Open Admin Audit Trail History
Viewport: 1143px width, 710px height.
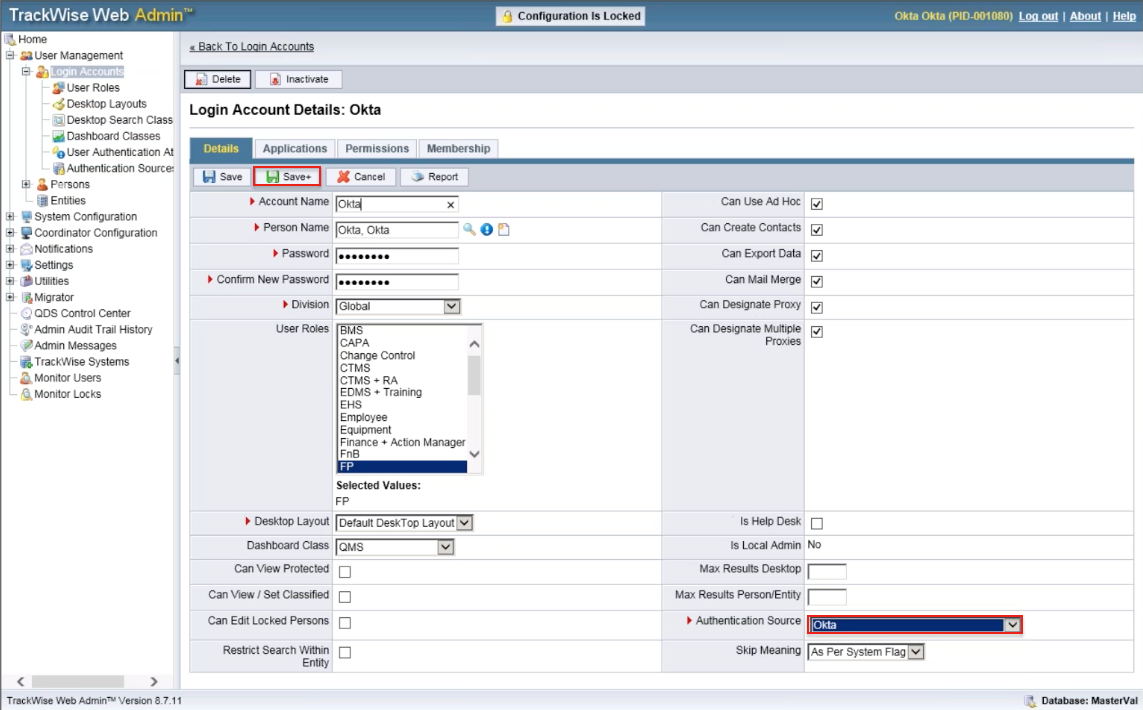(x=93, y=330)
